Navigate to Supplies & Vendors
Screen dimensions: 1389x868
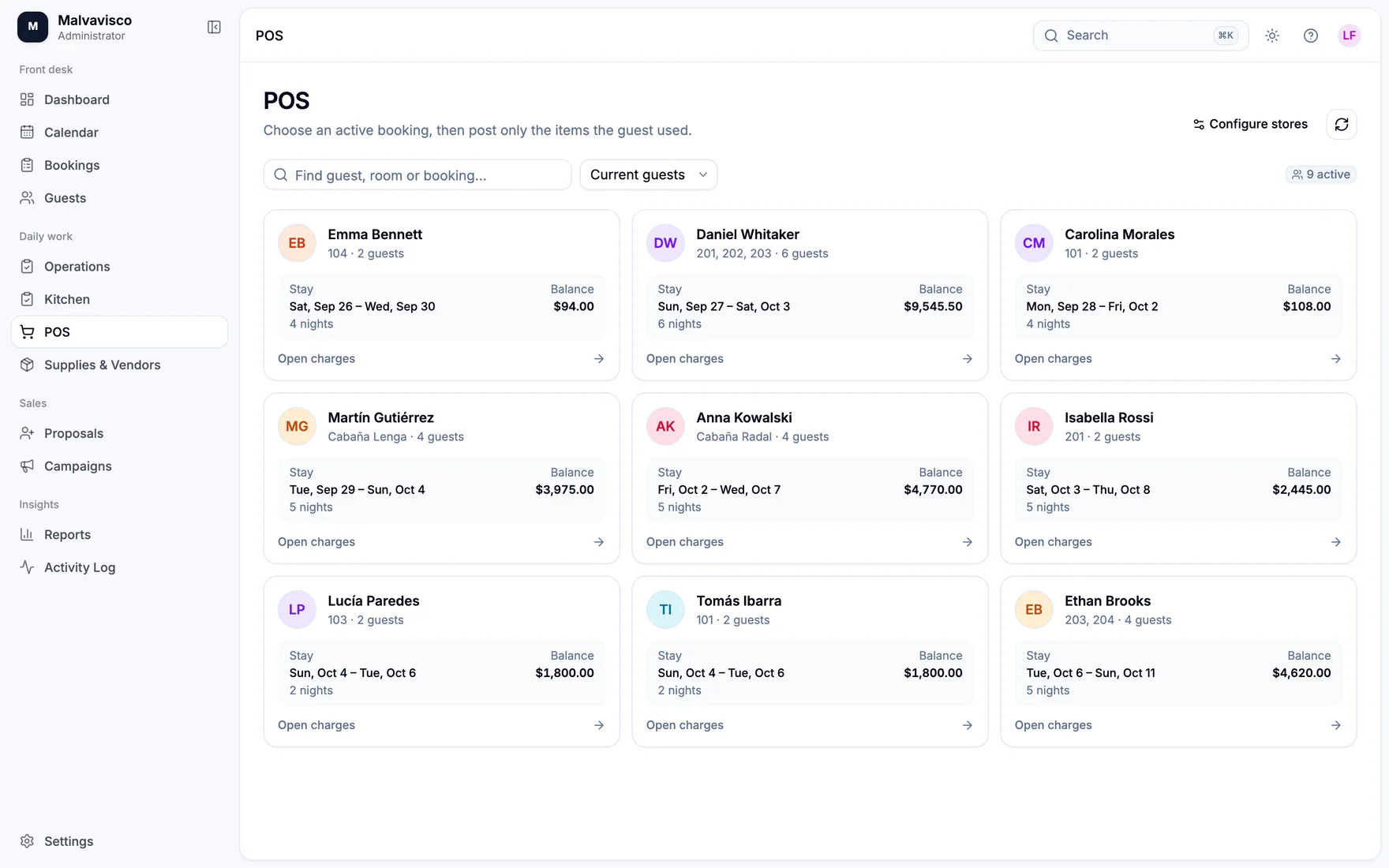[119, 365]
